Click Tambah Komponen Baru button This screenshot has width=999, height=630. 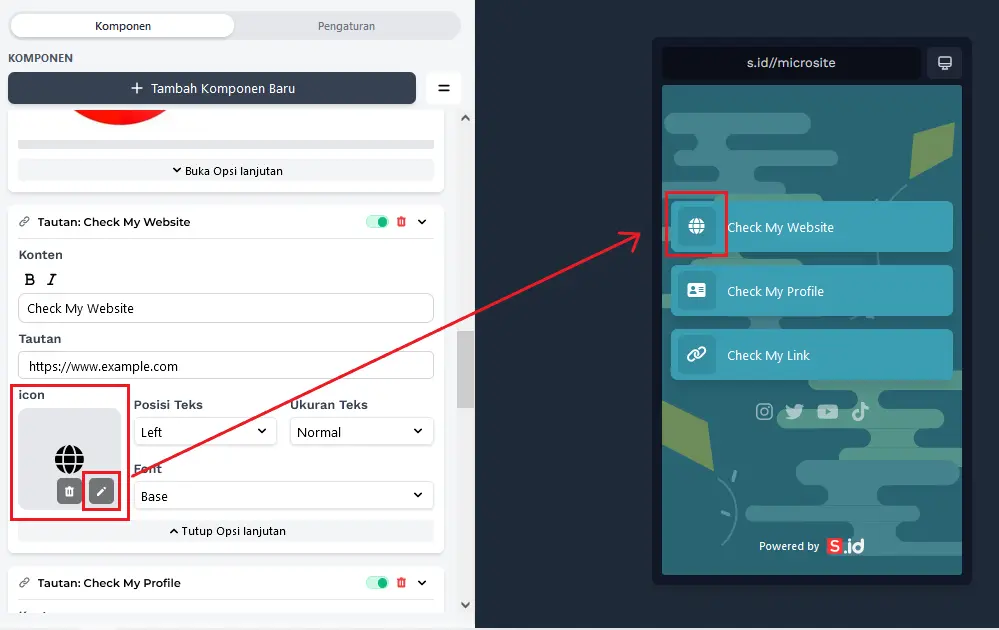point(212,88)
